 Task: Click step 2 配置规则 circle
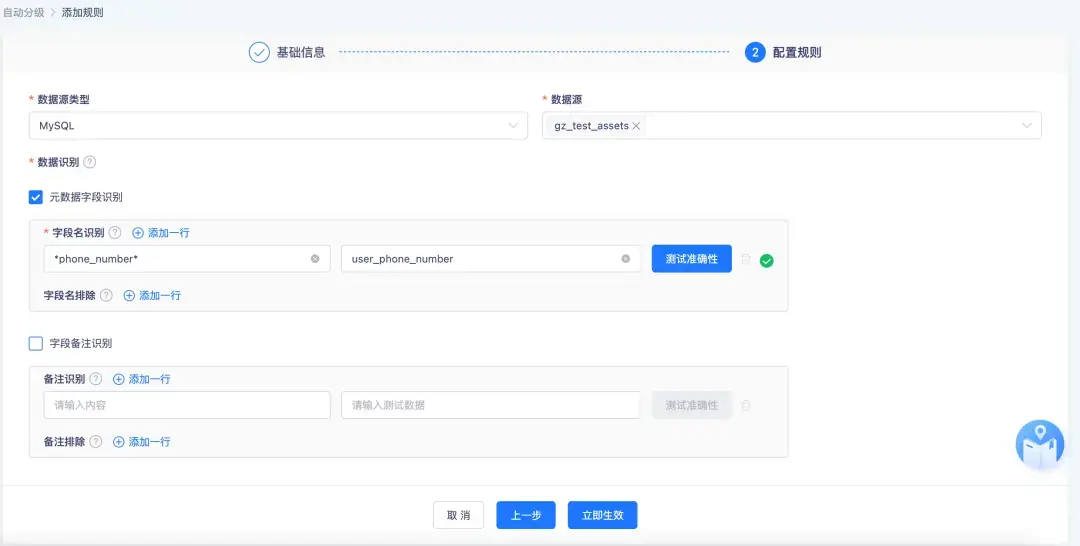click(755, 52)
